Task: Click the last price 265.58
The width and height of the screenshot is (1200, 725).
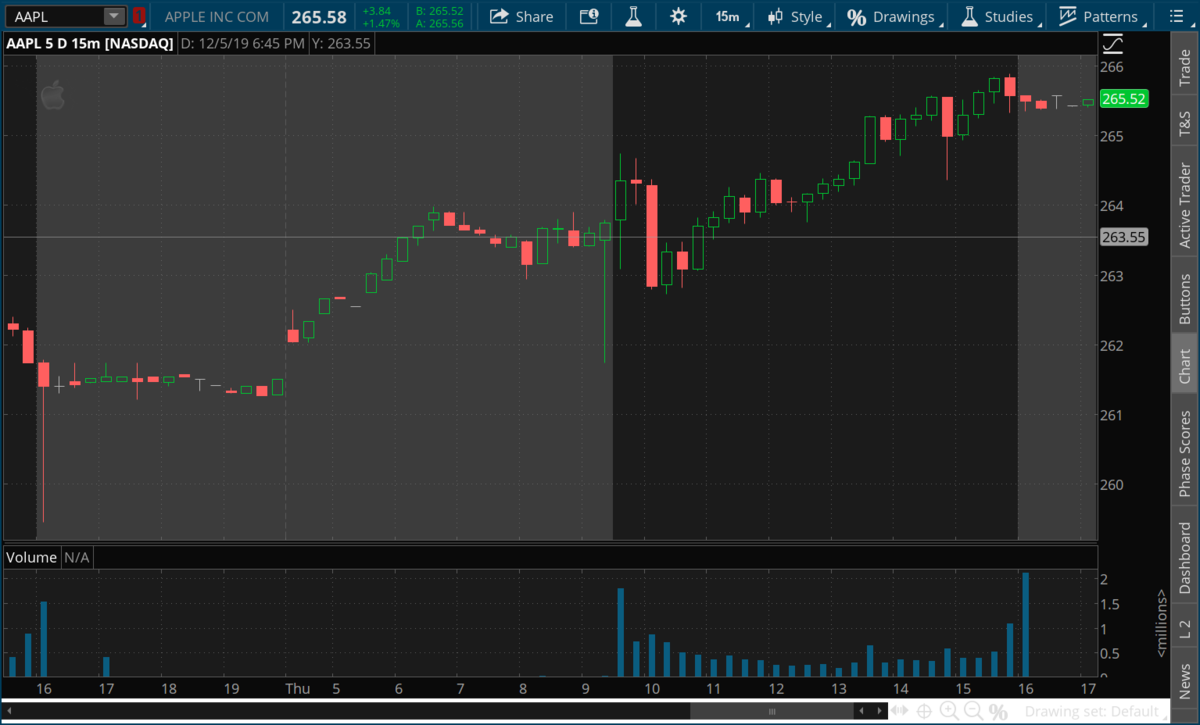Action: click(319, 17)
